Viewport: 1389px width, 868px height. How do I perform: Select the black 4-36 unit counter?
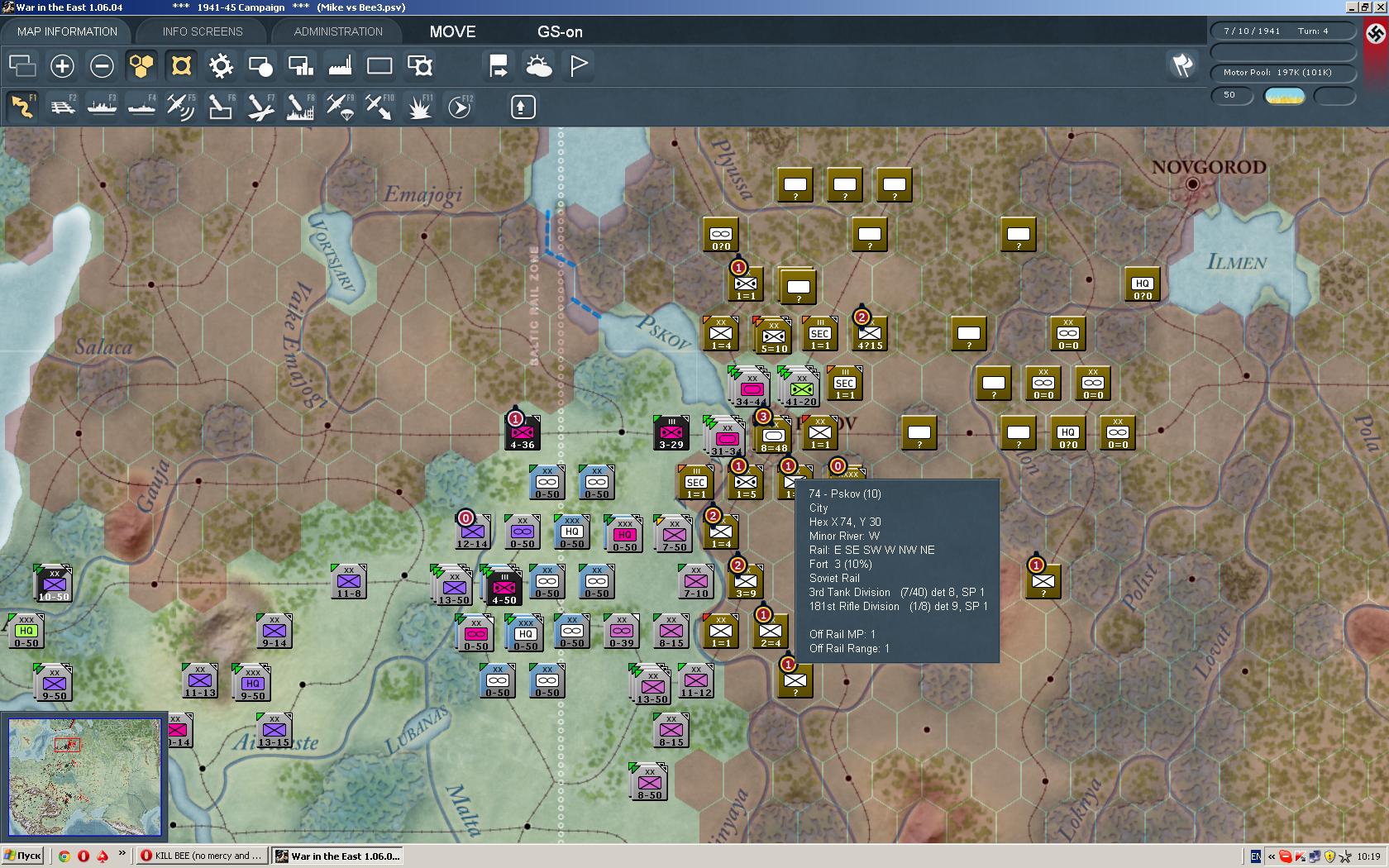click(522, 432)
